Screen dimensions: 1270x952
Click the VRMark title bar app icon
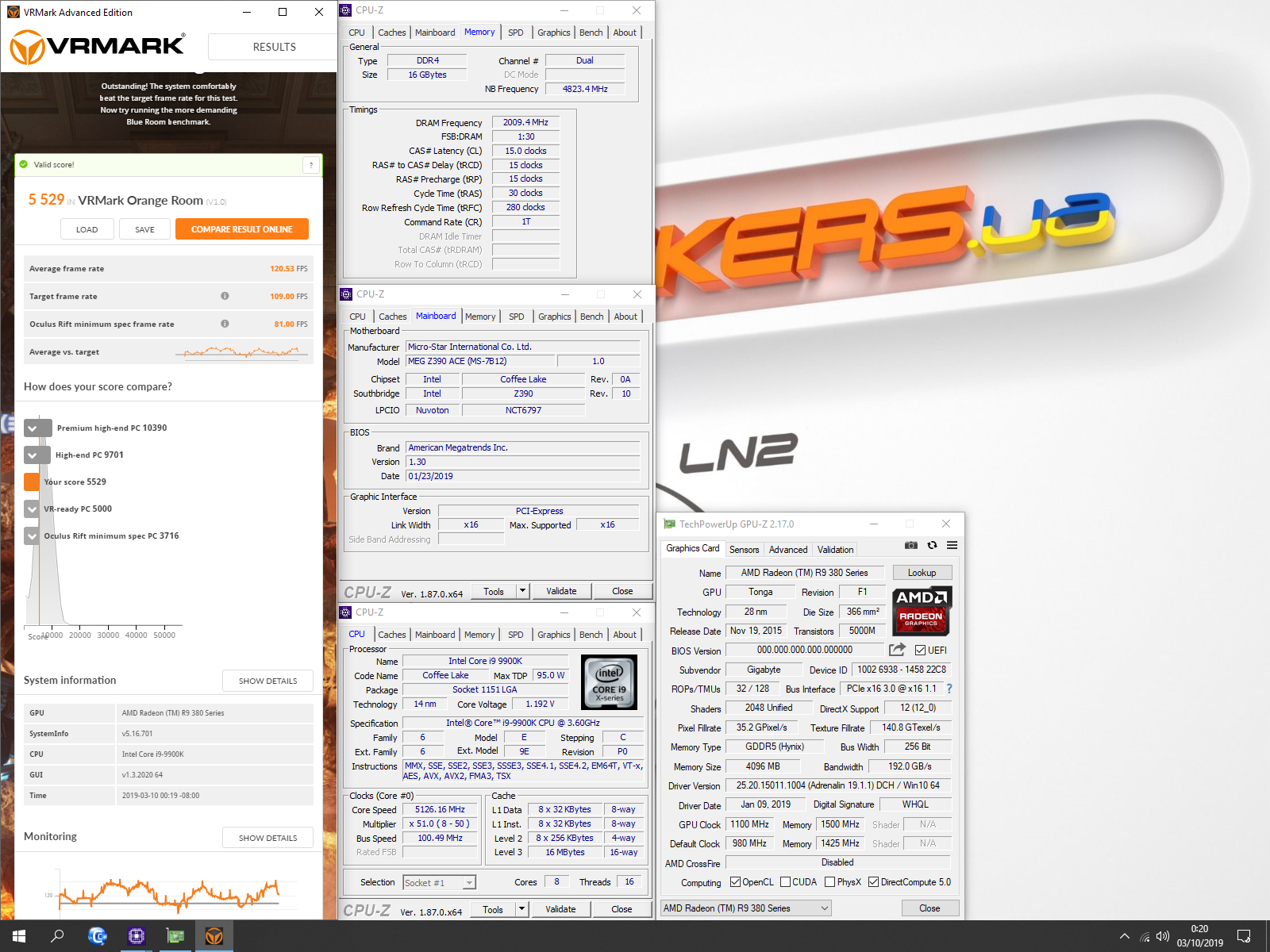13,12
